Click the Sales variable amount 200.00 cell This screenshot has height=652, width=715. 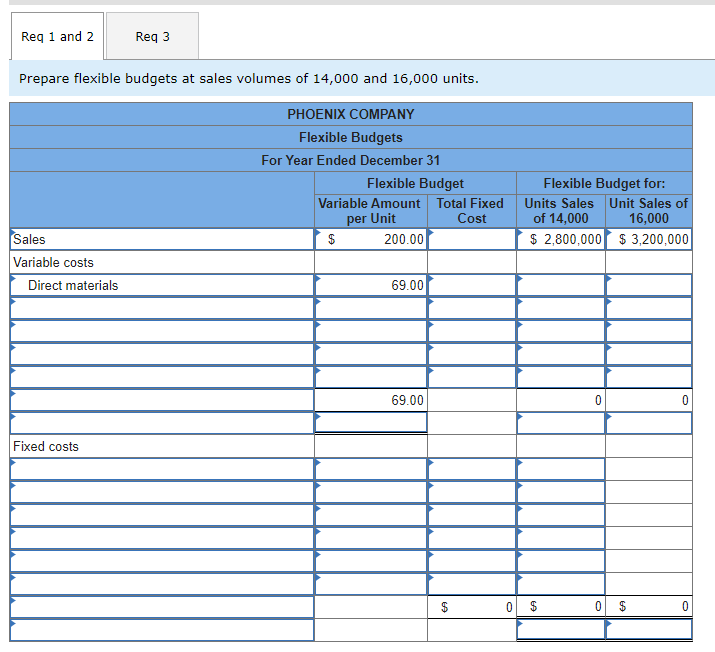(371, 239)
